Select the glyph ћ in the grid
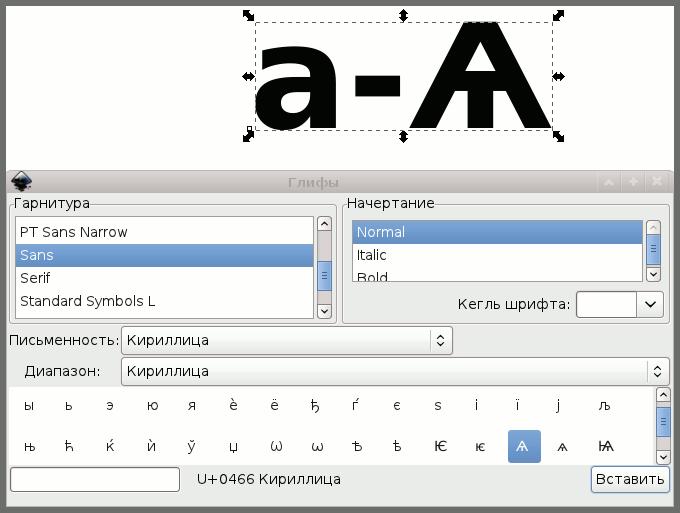The width and height of the screenshot is (680, 513). (69, 446)
